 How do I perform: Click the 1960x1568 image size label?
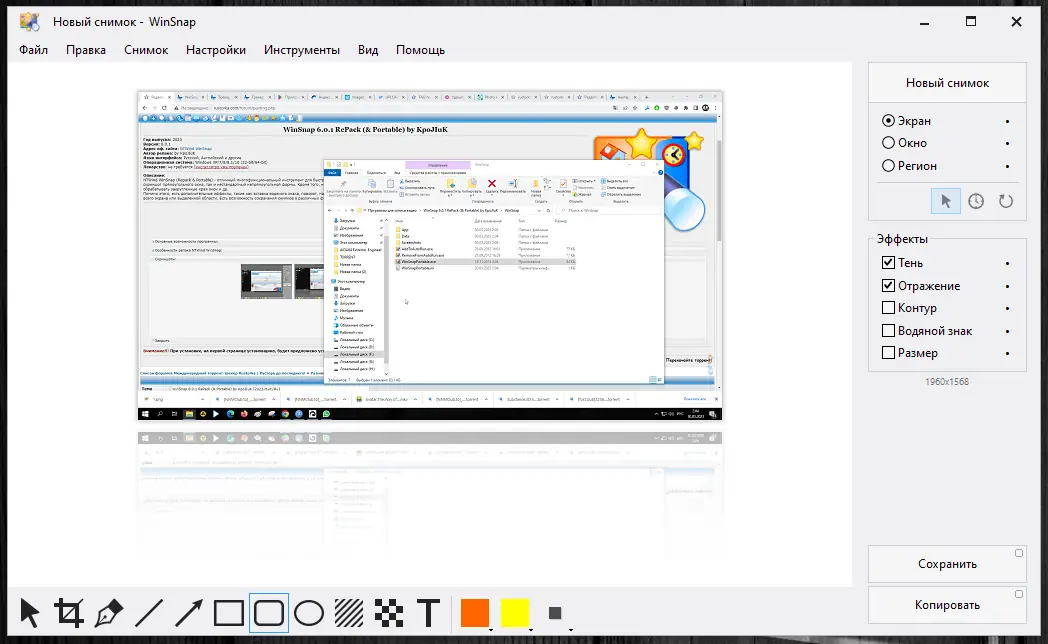tap(947, 381)
